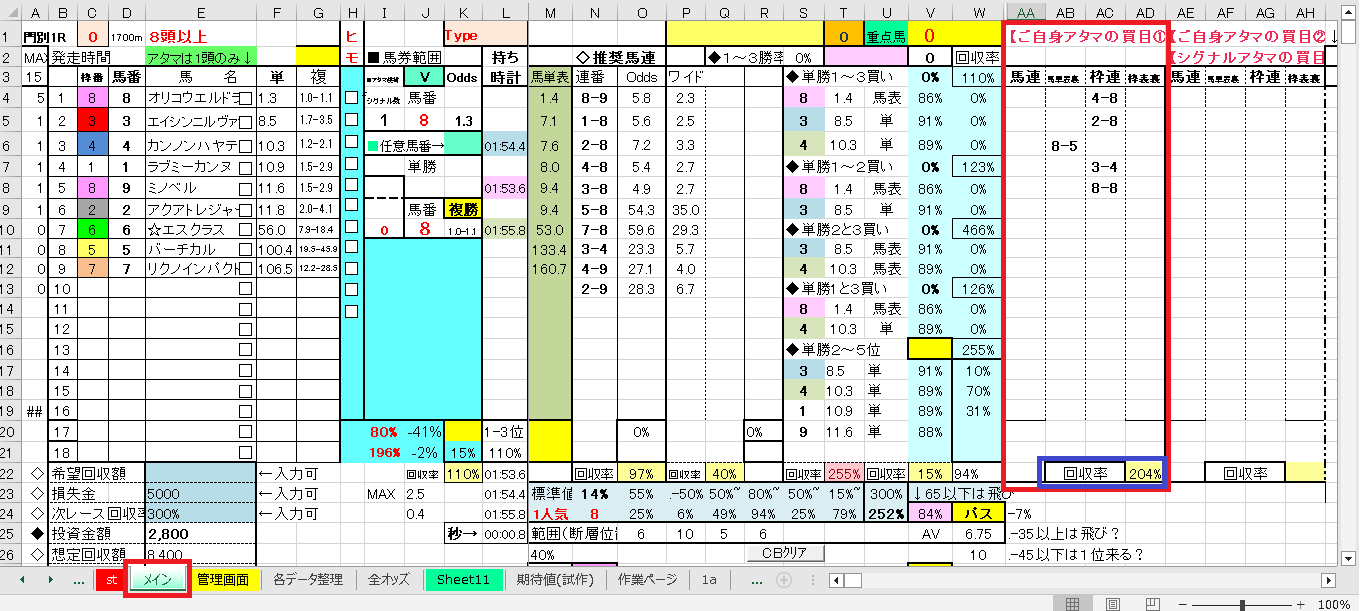This screenshot has height=611, width=1366.
Task: Switch to Page Break Preview
Action: (1150, 604)
